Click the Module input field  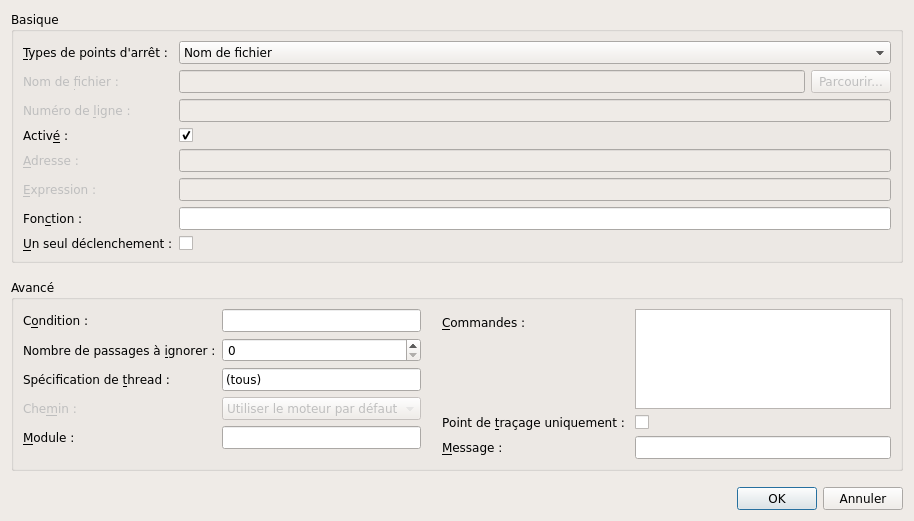321,438
